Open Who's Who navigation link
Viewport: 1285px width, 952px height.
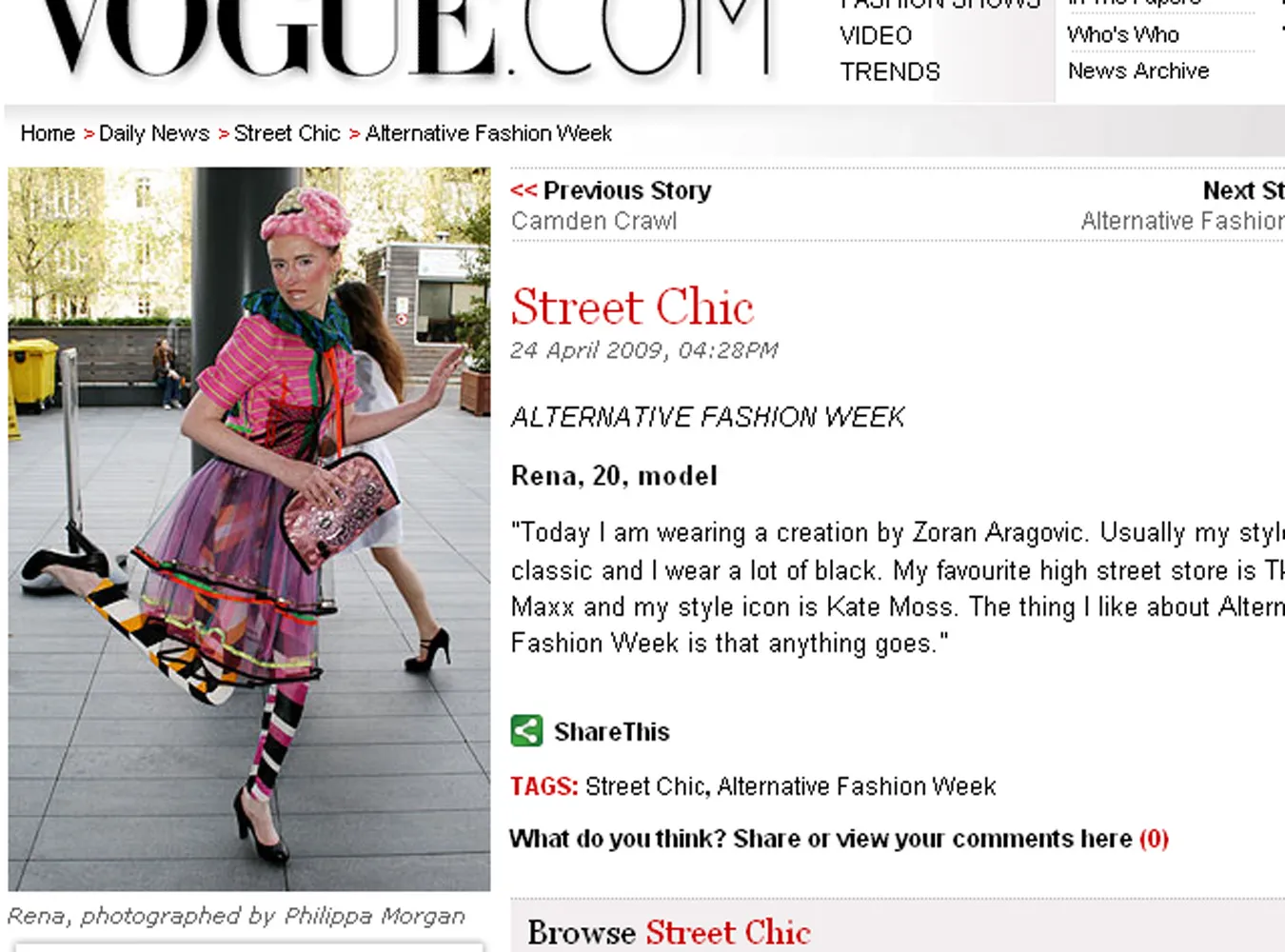[1123, 34]
